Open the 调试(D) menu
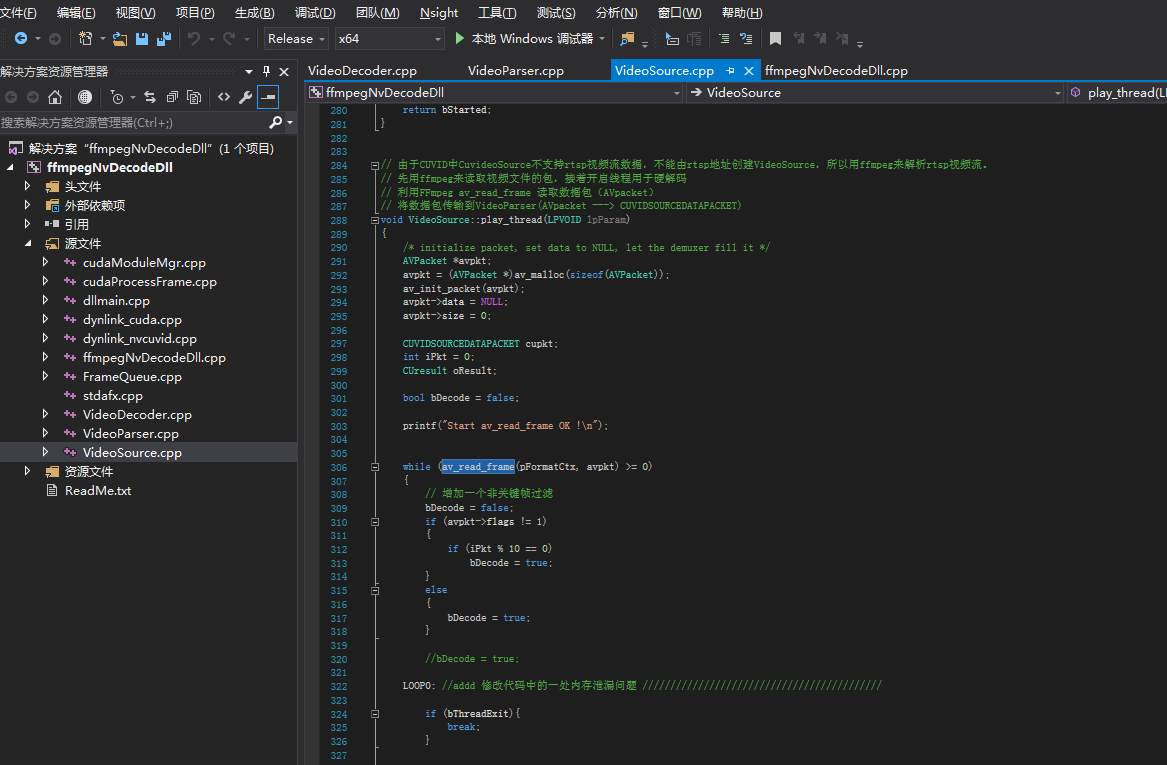 click(314, 13)
